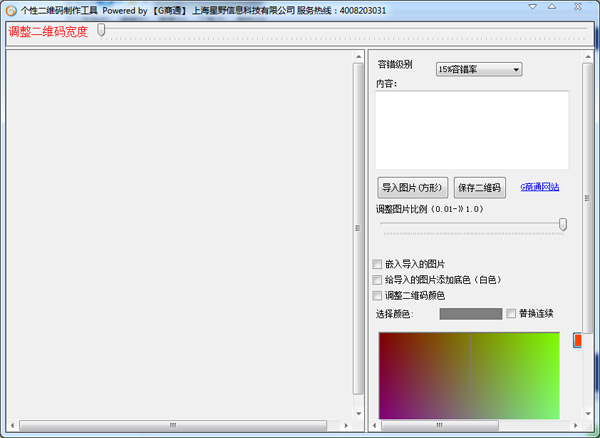Toggle 给导入的图片添加底色（白色） checkbox

click(377, 280)
